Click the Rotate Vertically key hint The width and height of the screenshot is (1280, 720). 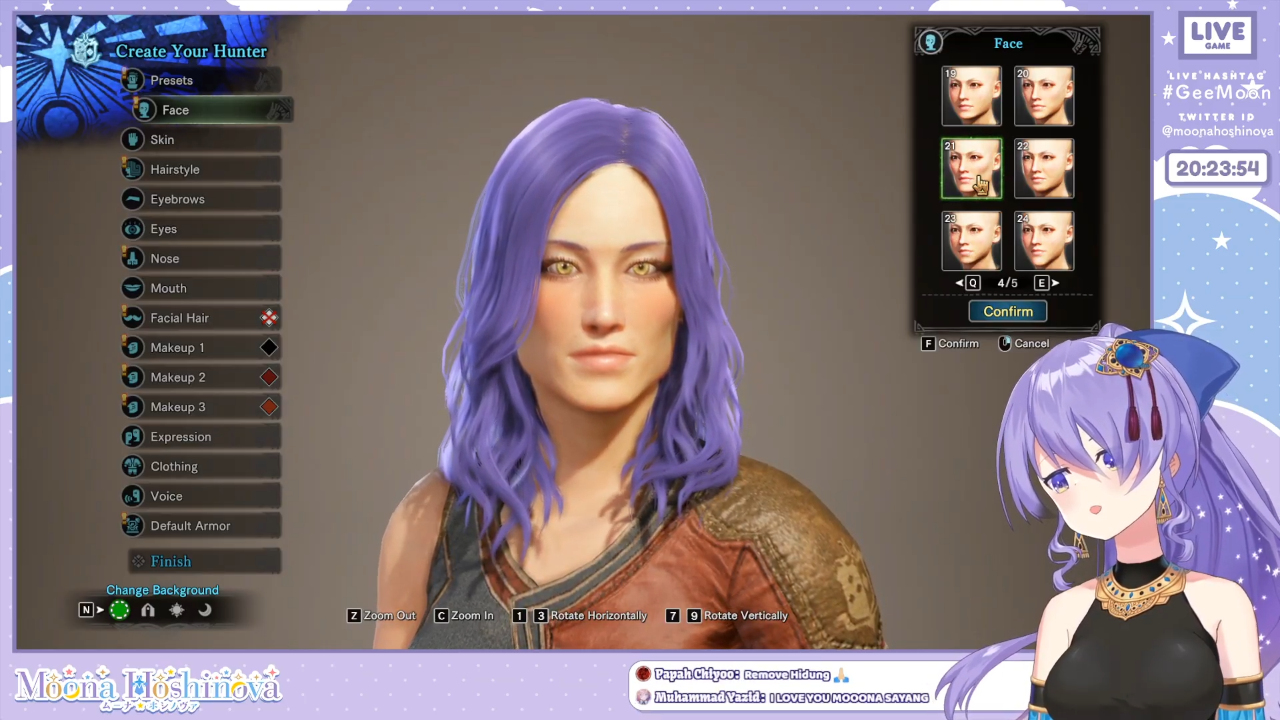[x=727, y=616]
